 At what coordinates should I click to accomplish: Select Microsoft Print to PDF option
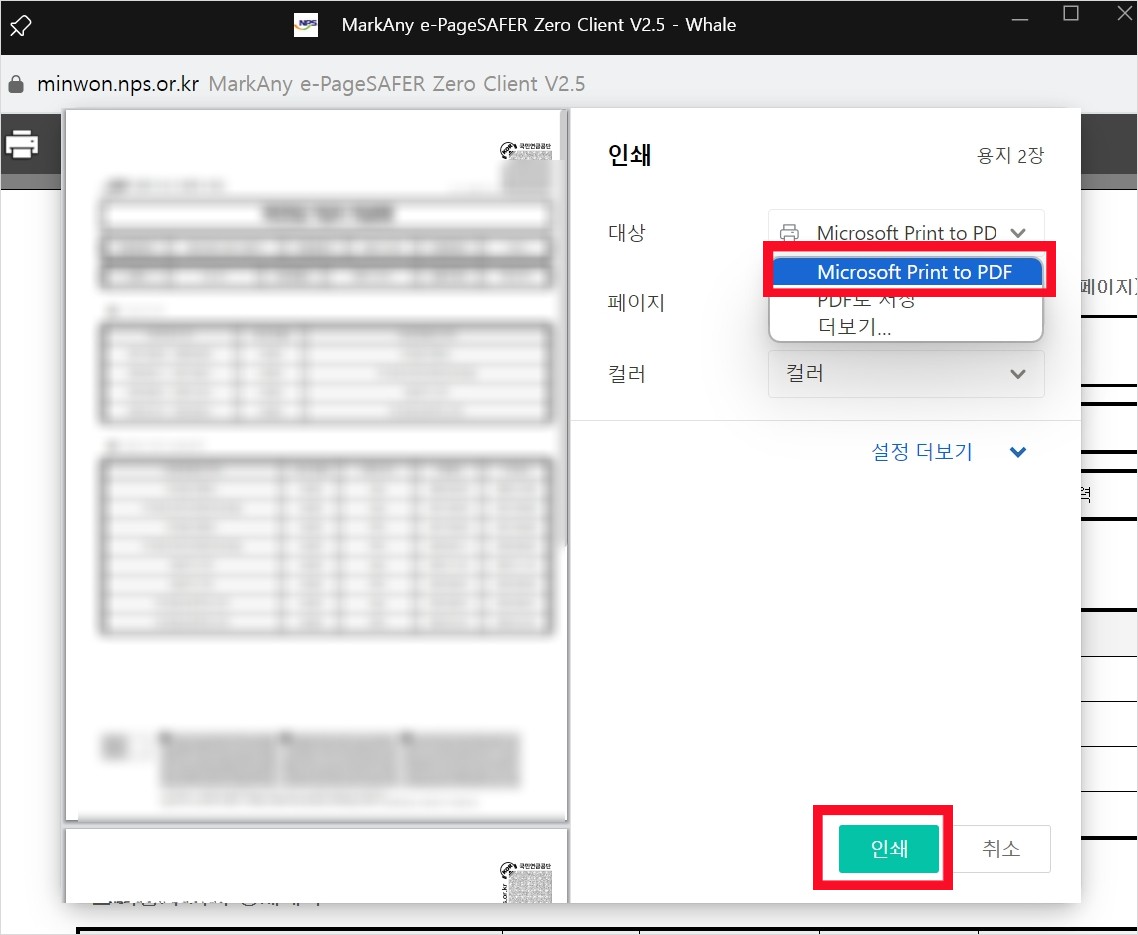(x=906, y=272)
